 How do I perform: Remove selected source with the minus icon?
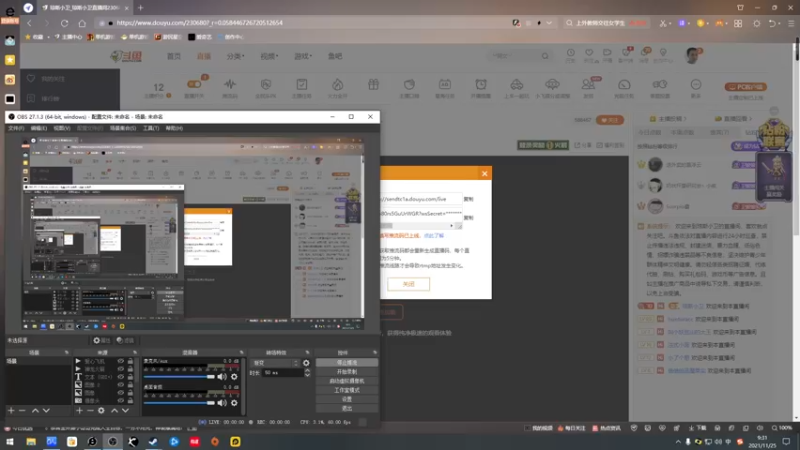click(x=90, y=410)
